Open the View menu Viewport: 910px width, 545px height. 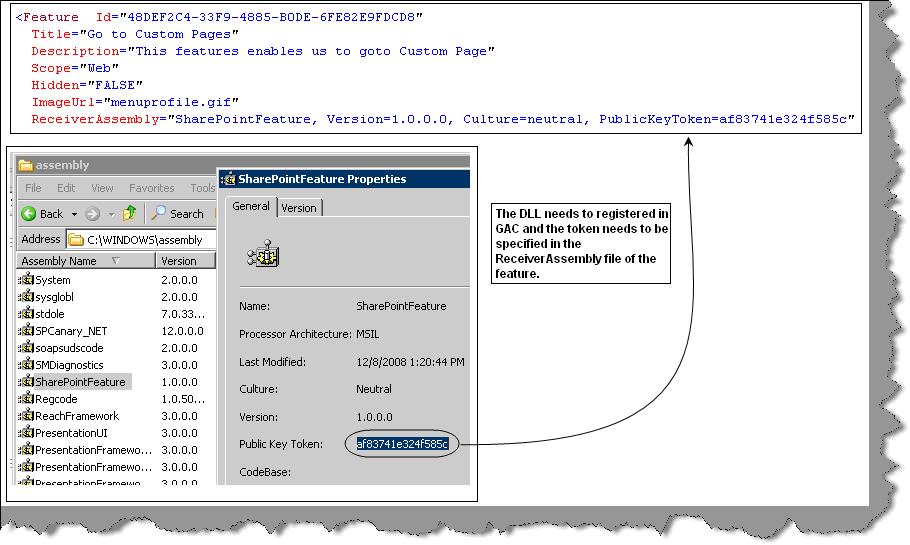102,188
